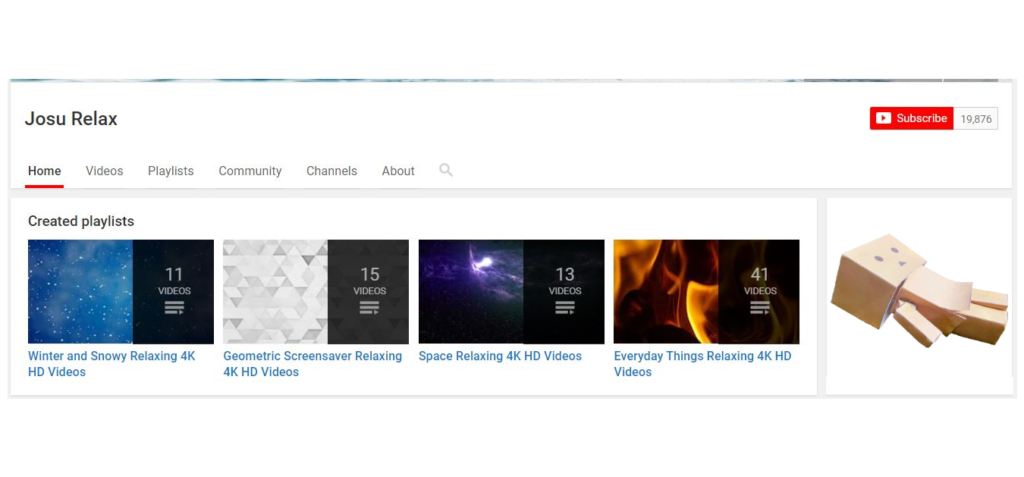Screen dimensions: 1024x477
Task: Open the About tab
Action: click(x=398, y=171)
